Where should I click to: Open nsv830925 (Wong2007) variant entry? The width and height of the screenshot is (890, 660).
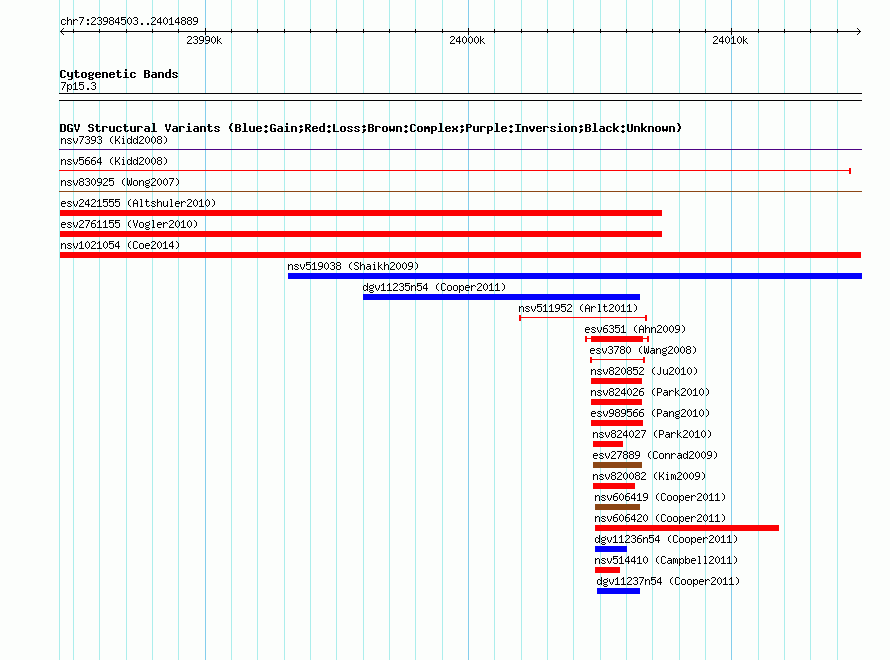pos(120,182)
